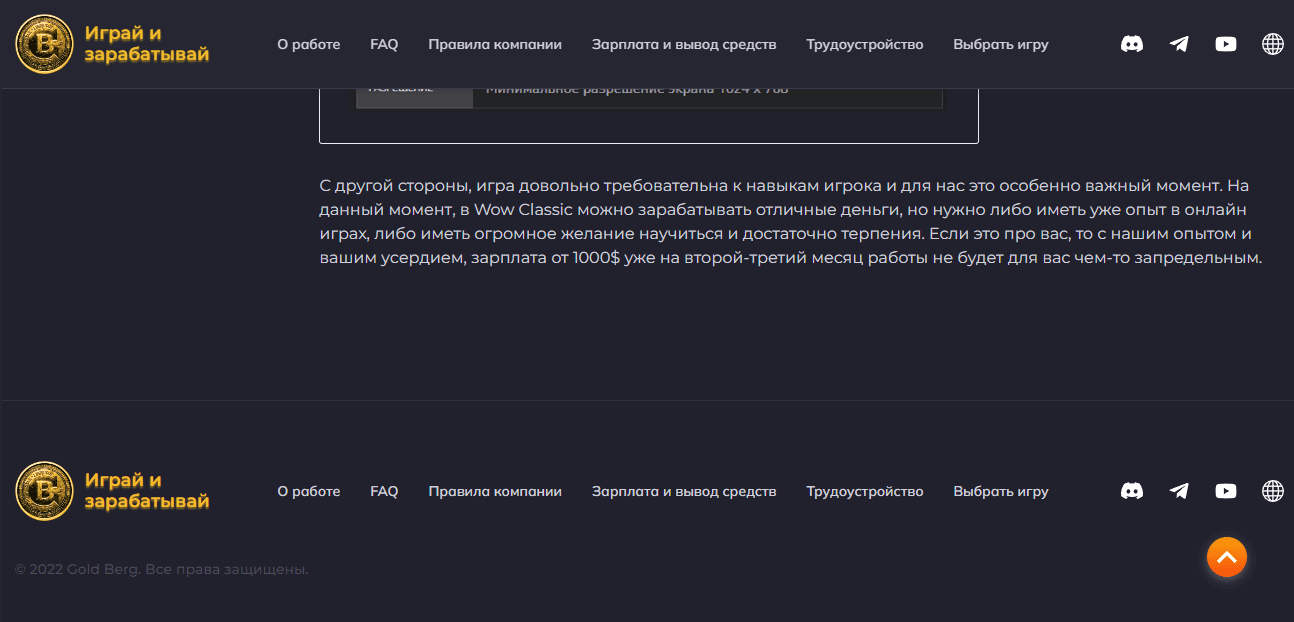Screen dimensions: 1294x622
Task: Open the YouTube channel from the header
Action: point(1225,44)
